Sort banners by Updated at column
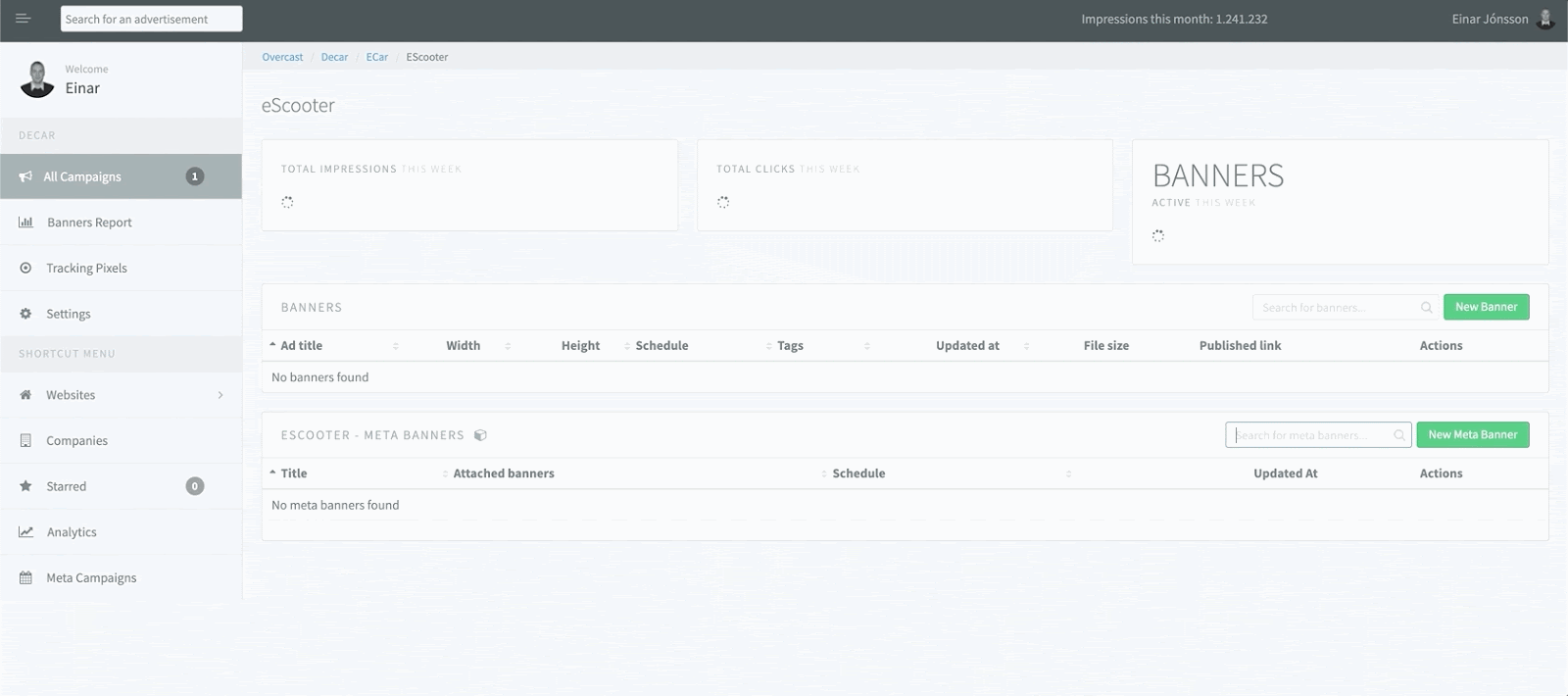1568x696 pixels. [967, 346]
